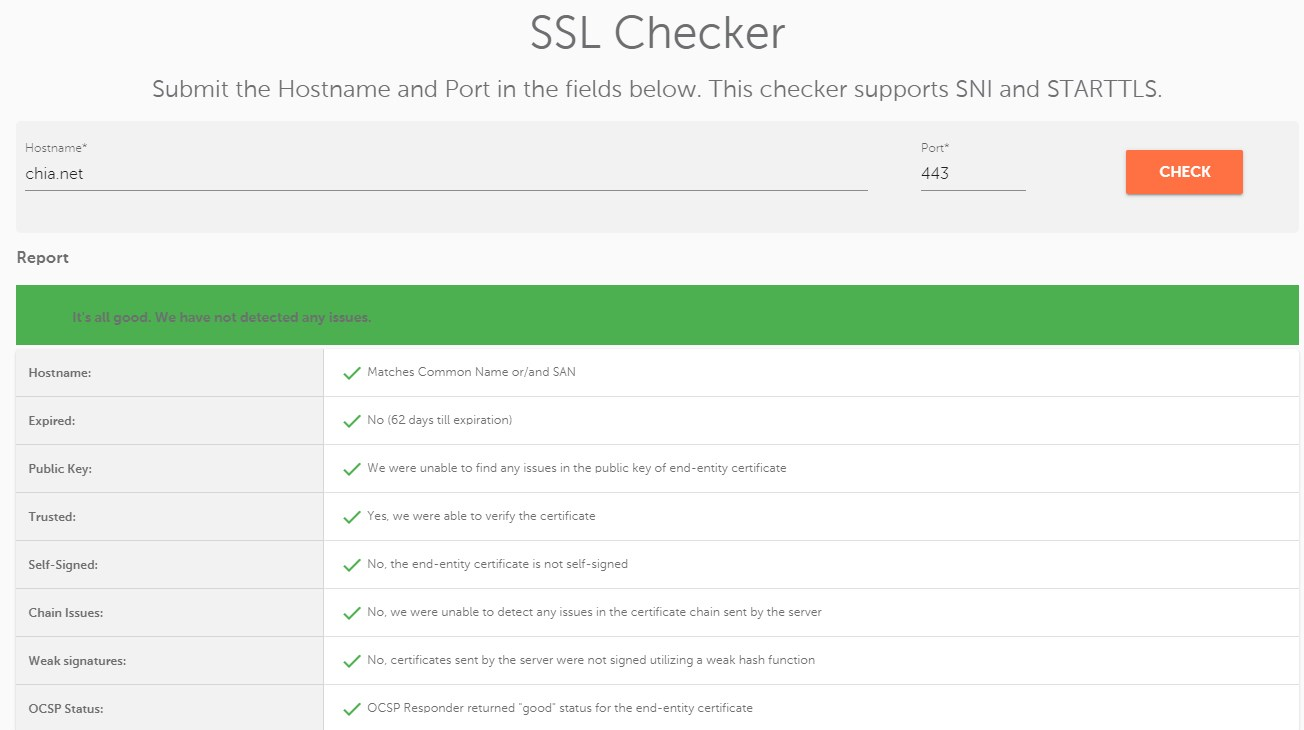This screenshot has width=1304, height=730.
Task: Click the green checkmark in the Expired row
Action: 352,421
